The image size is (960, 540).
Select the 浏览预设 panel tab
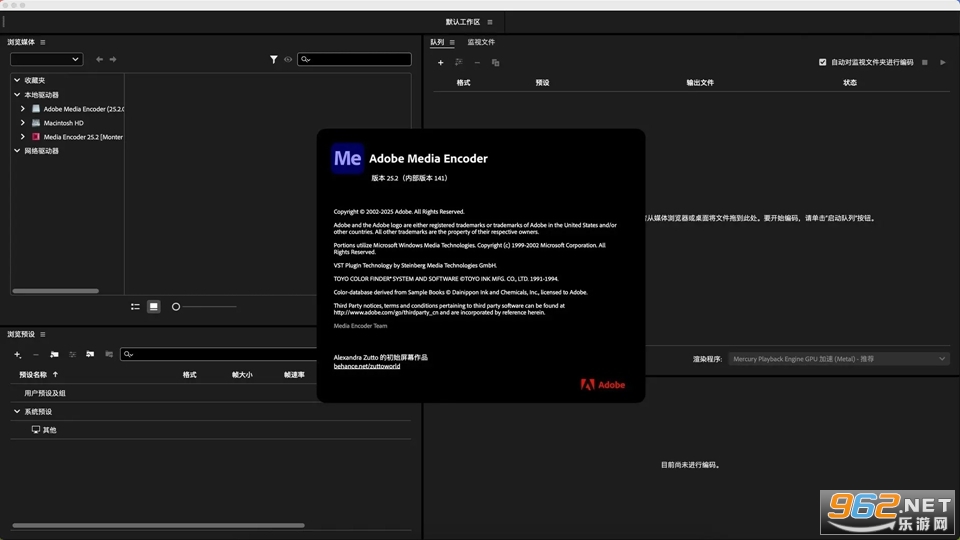click(x=21, y=334)
